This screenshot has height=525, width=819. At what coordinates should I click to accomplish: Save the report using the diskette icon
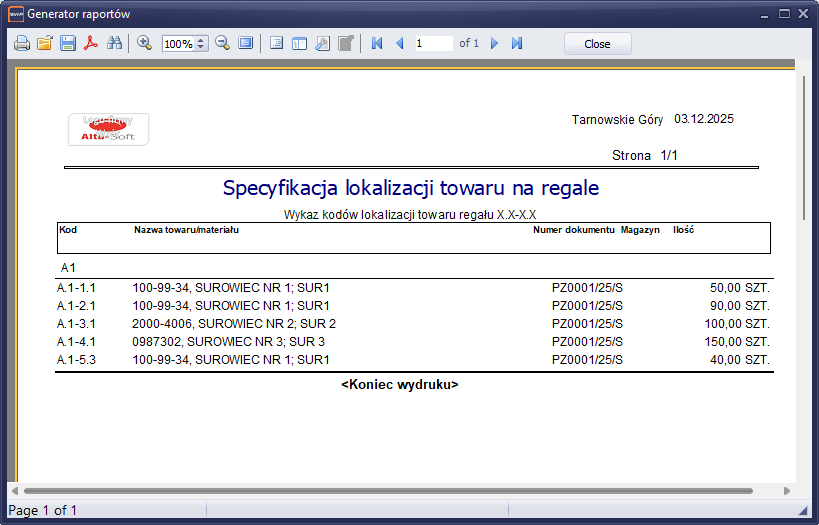pos(68,44)
